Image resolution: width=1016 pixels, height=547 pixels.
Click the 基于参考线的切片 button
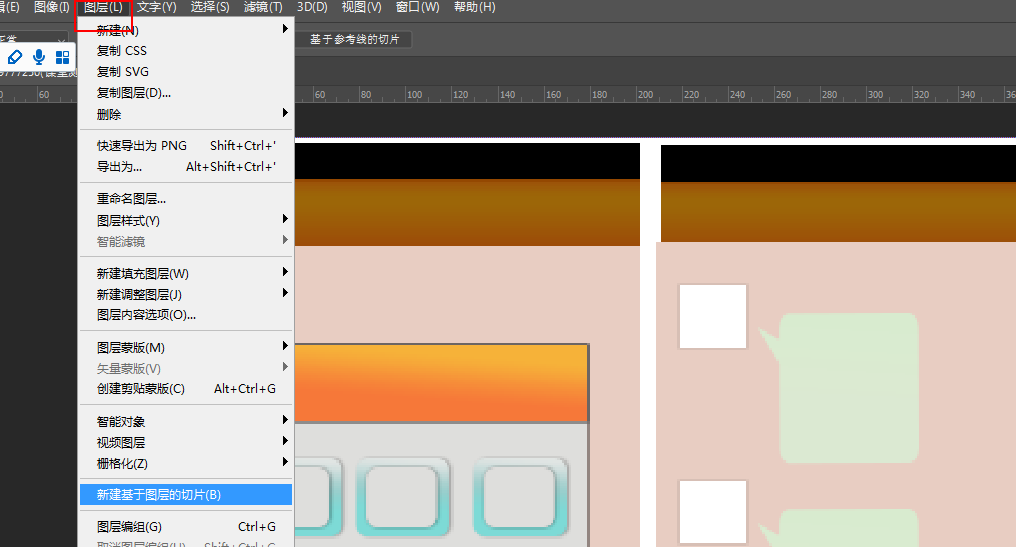pyautogui.click(x=354, y=39)
